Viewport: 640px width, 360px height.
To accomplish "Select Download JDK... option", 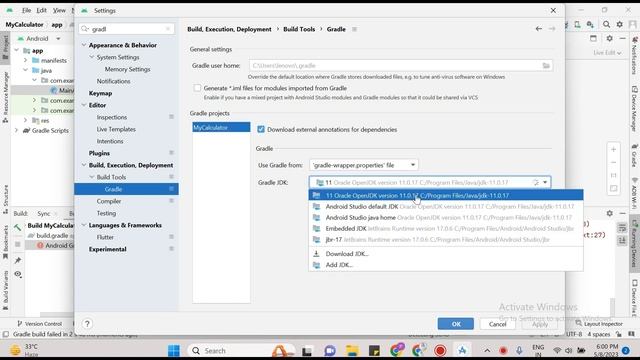I will pos(347,253).
